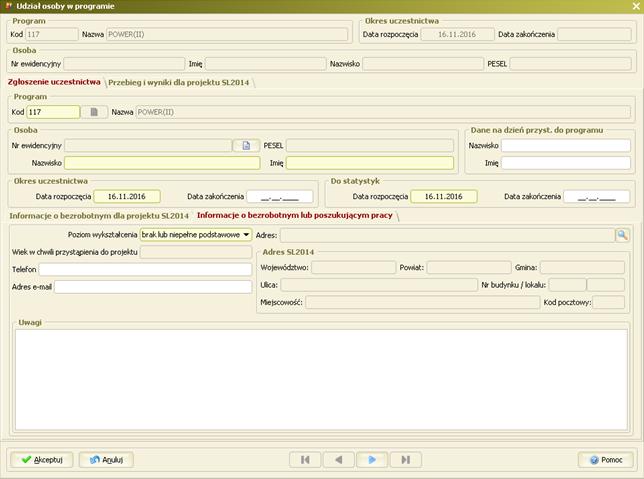Click inside the Uwagi text area
Viewport: 644px width, 479px height.
tap(321, 380)
